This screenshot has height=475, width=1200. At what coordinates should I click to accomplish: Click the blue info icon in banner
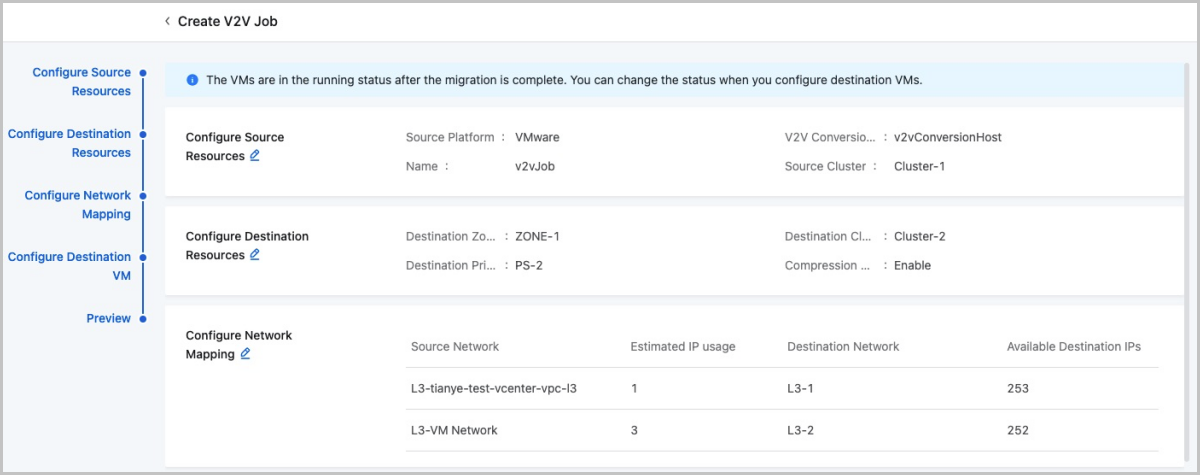193,80
